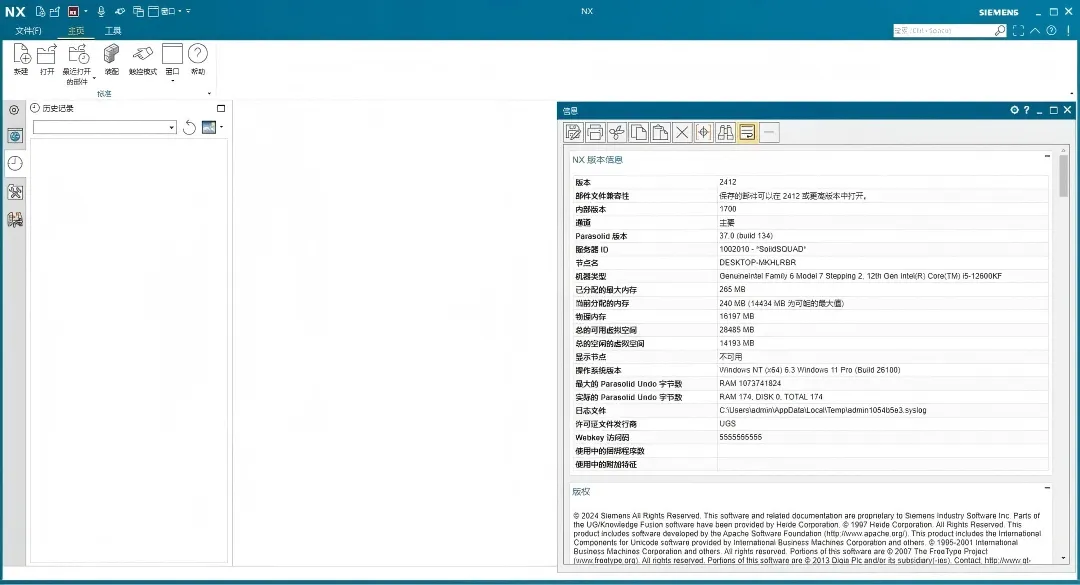Open the 窗口 ribbon dropdown button
The image size is (1080, 585).
[172, 62]
